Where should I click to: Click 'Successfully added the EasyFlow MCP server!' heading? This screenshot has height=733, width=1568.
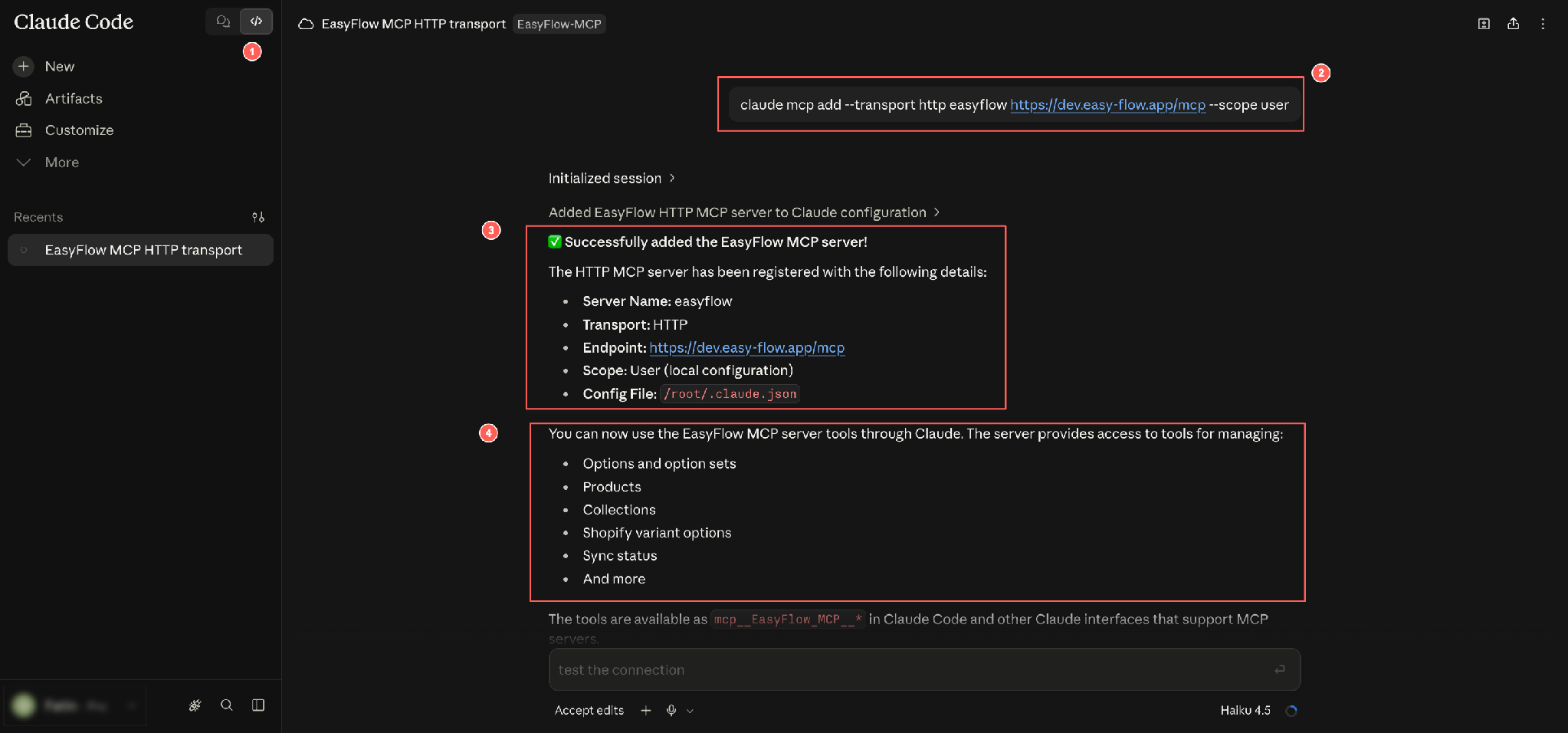[x=716, y=242]
